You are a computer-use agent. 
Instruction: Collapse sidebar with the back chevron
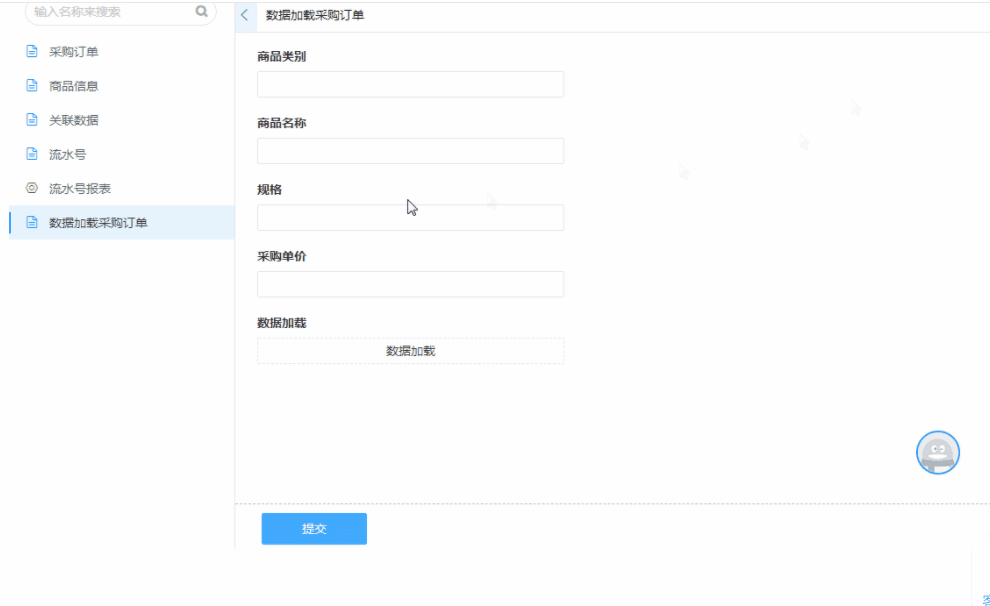pos(245,16)
